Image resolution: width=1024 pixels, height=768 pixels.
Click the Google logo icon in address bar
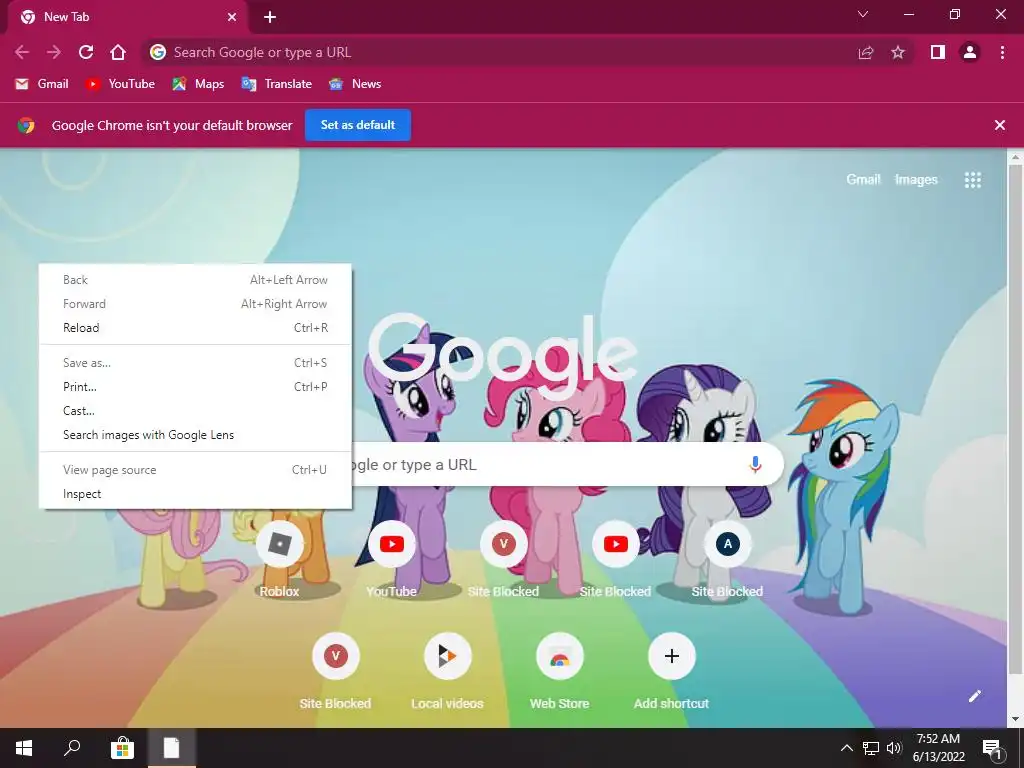tap(157, 52)
